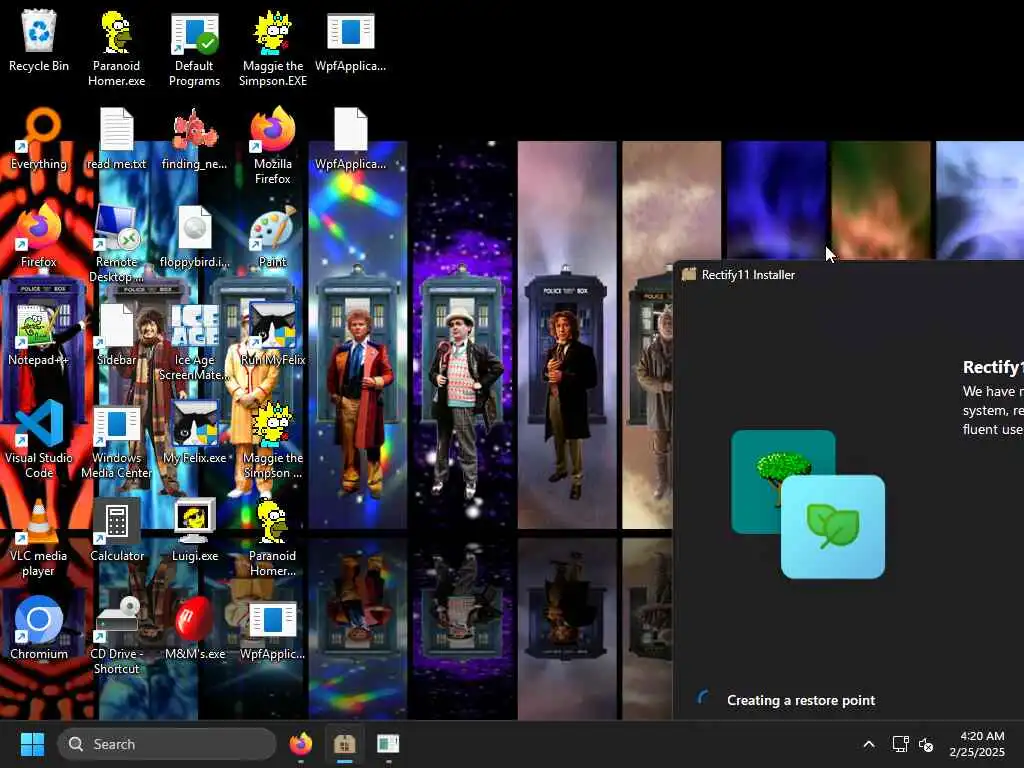Open the Windows Media Center shortcut

point(116,441)
